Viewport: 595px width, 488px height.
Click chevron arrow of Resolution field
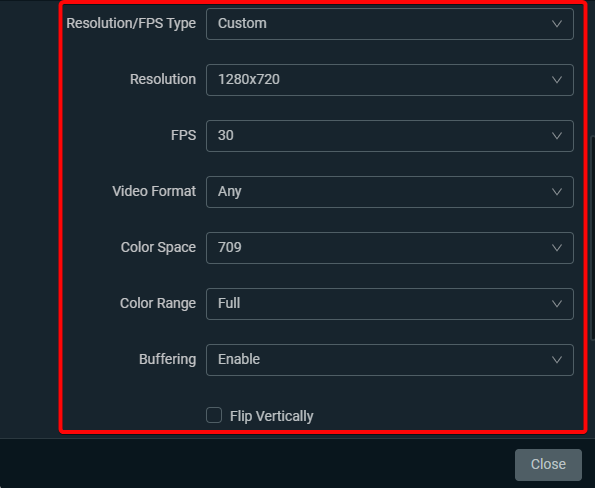pyautogui.click(x=557, y=80)
